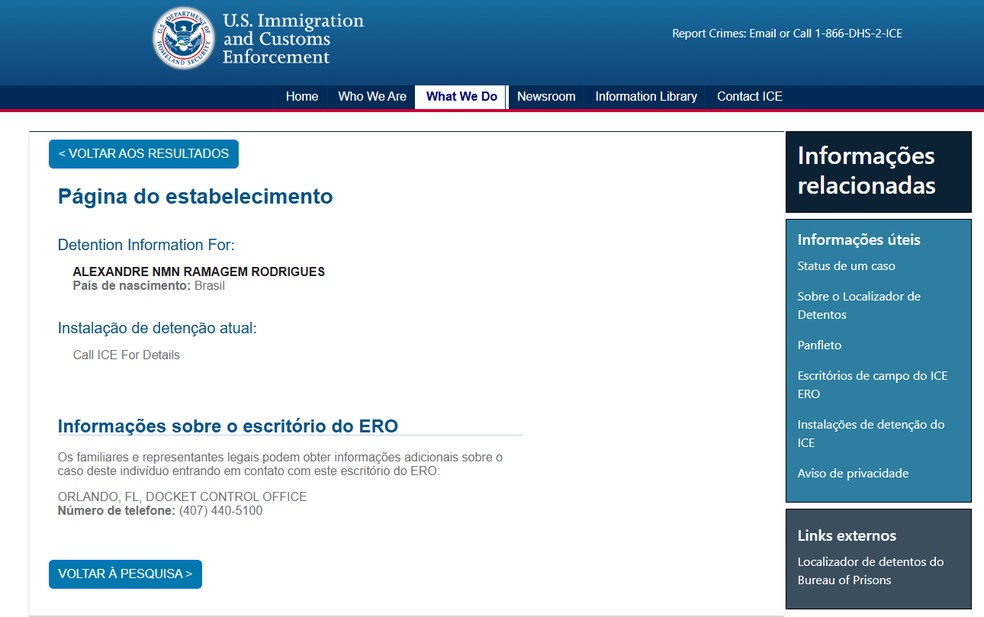Click VOLTAR À PESQUISA button
The width and height of the screenshot is (984, 617).
[x=124, y=574]
